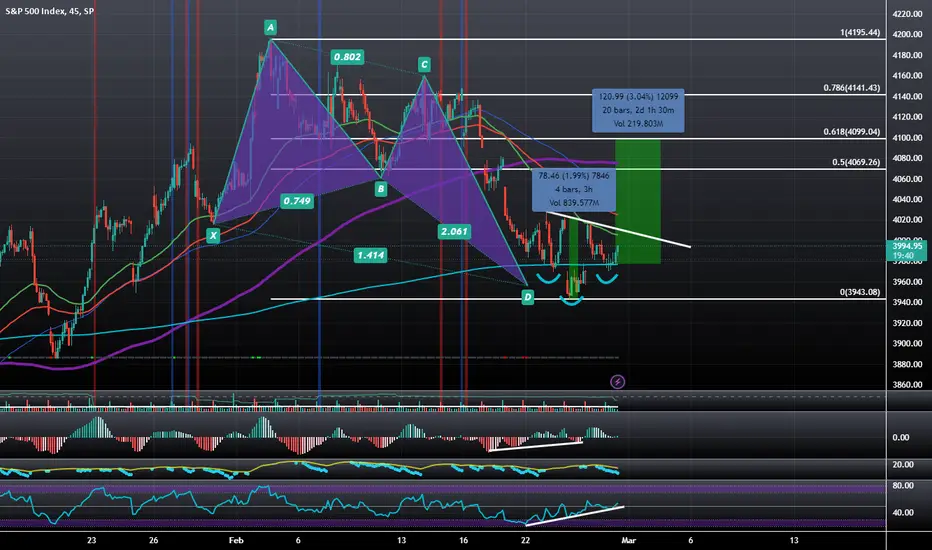Click the Mar date label on time axis
This screenshot has height=550, width=932.
click(x=628, y=540)
